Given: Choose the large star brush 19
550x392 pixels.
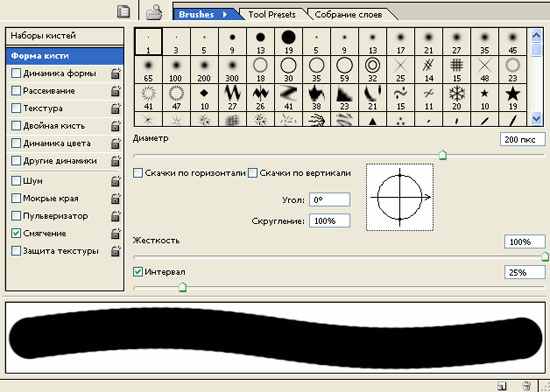Looking at the screenshot, I should [512, 98].
